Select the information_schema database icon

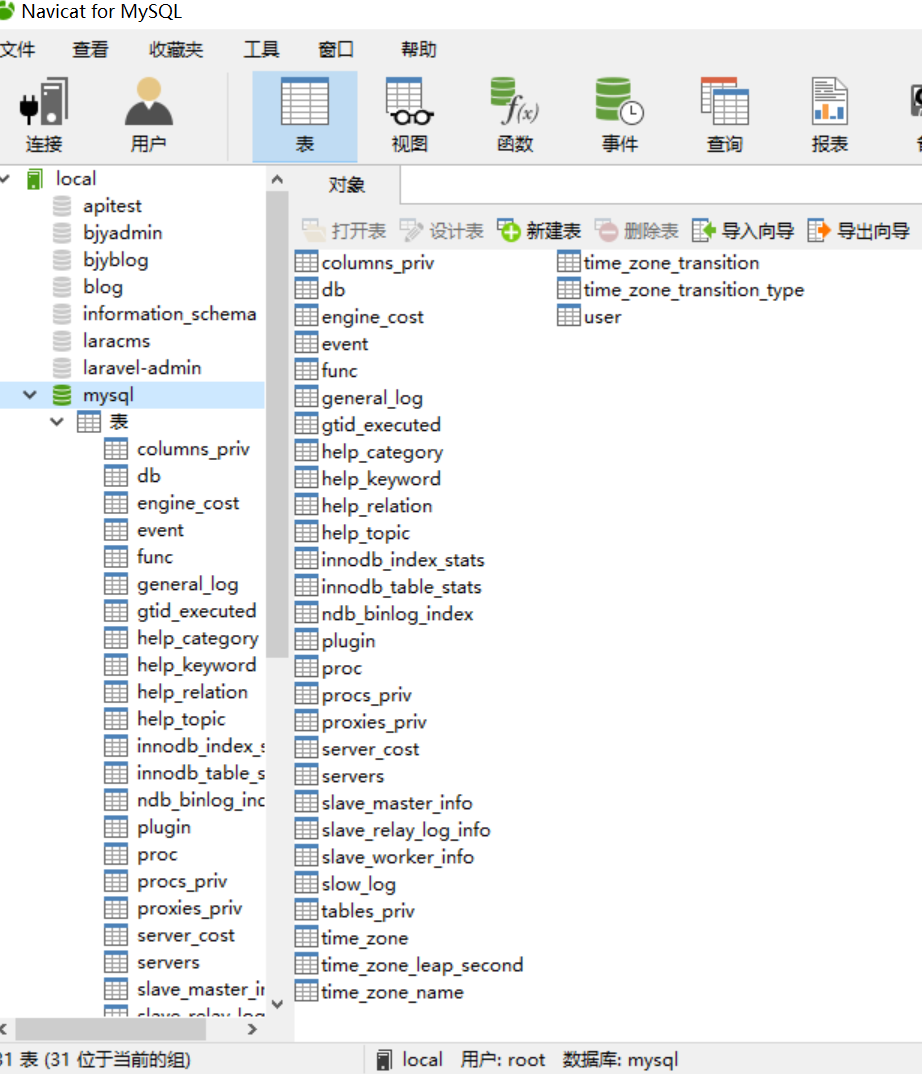62,314
